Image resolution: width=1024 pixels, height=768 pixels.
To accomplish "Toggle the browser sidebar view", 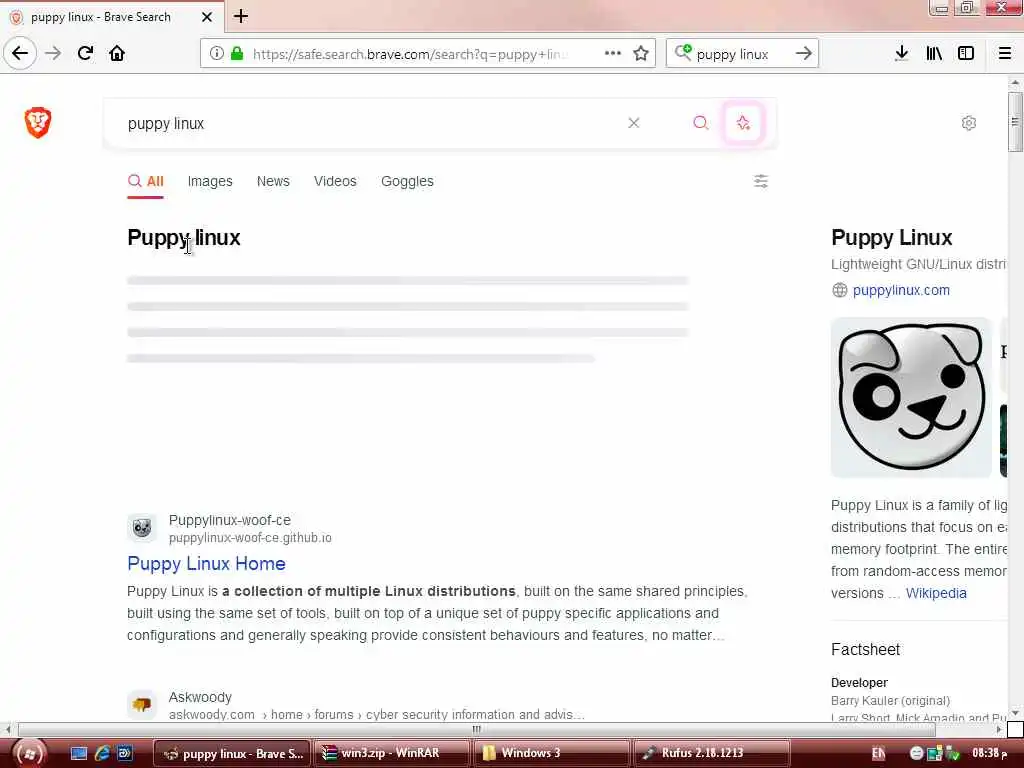I will click(966, 53).
